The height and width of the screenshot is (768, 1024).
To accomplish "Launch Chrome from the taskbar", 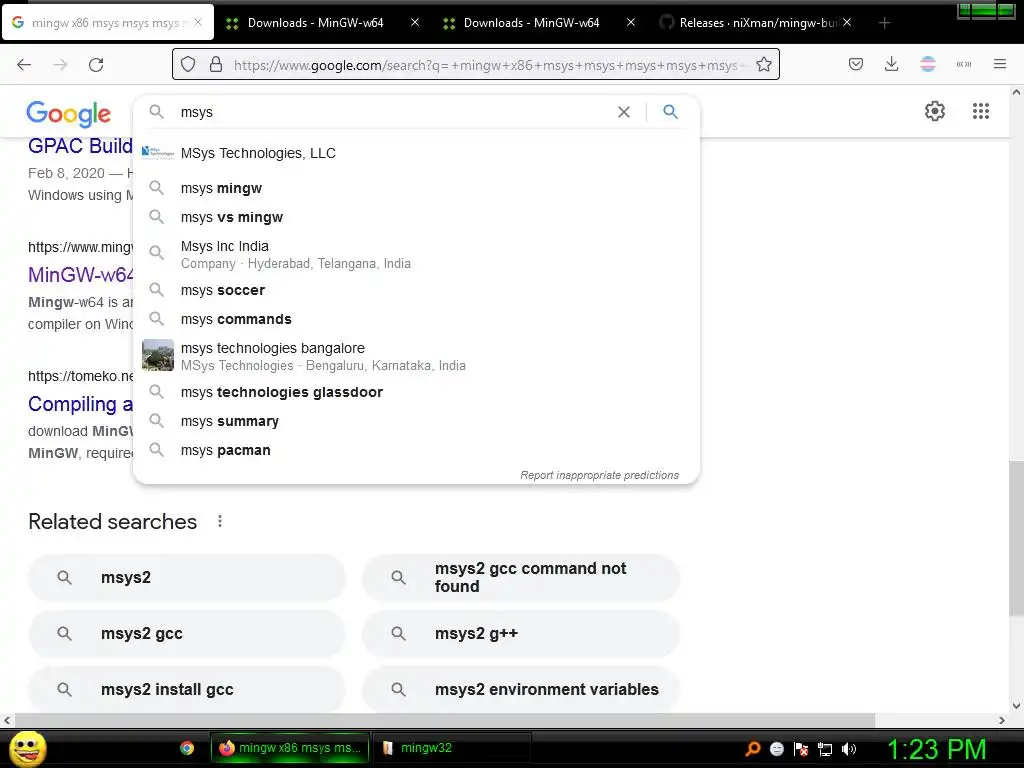I will 187,748.
